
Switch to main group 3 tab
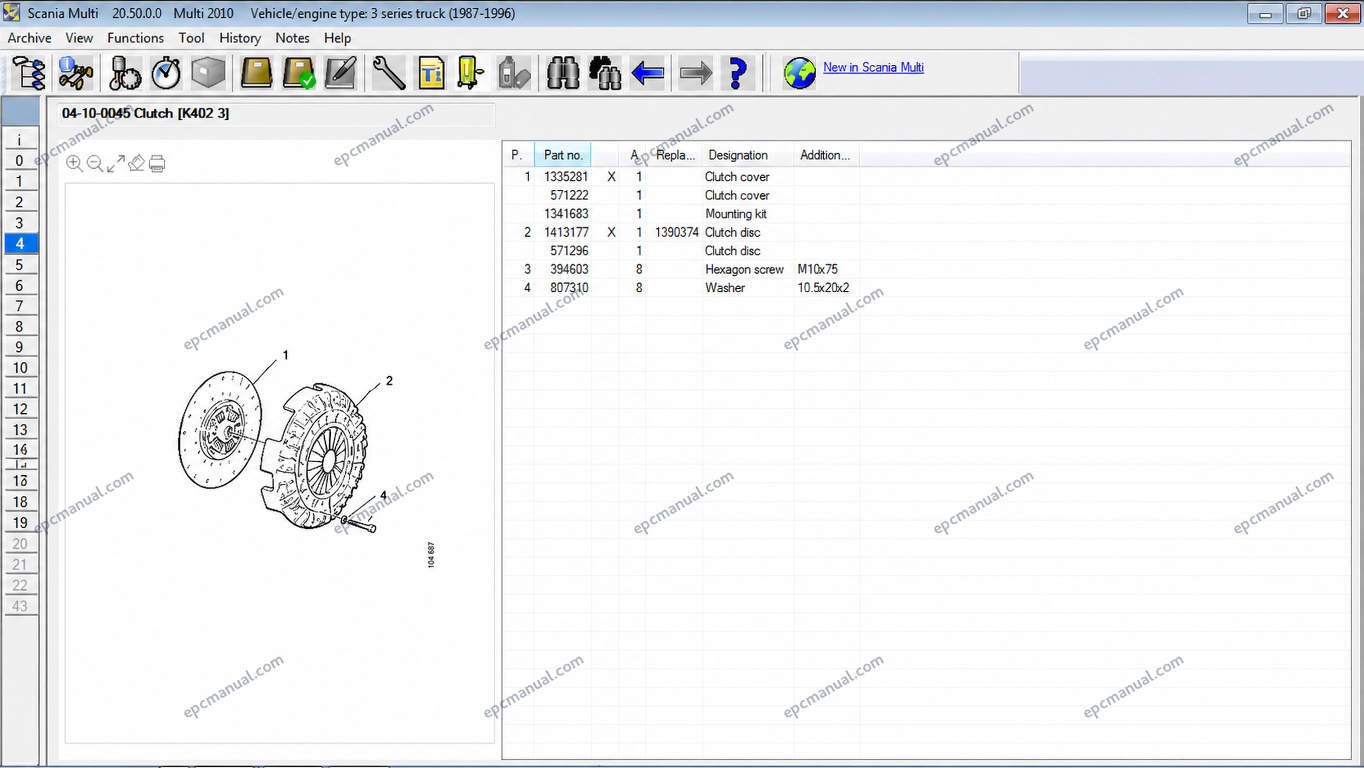click(x=19, y=223)
